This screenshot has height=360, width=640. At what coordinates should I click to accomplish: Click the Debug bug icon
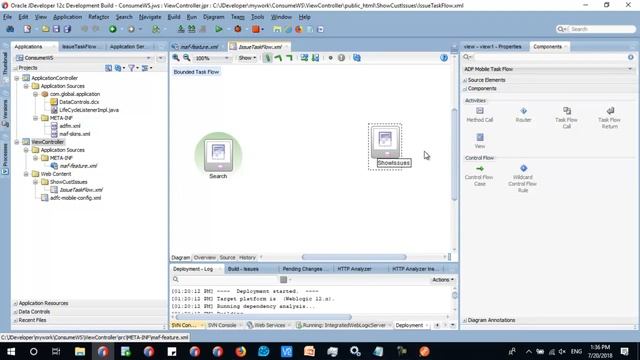tap(238, 29)
